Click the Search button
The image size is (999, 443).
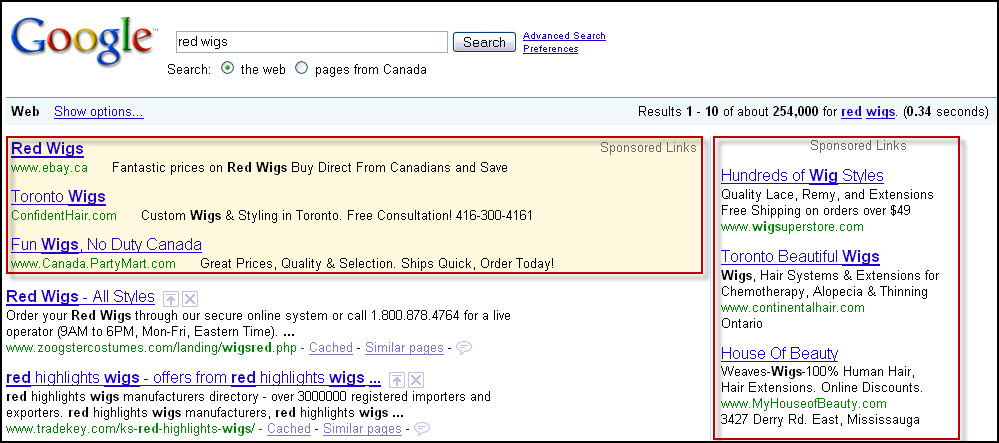(485, 42)
